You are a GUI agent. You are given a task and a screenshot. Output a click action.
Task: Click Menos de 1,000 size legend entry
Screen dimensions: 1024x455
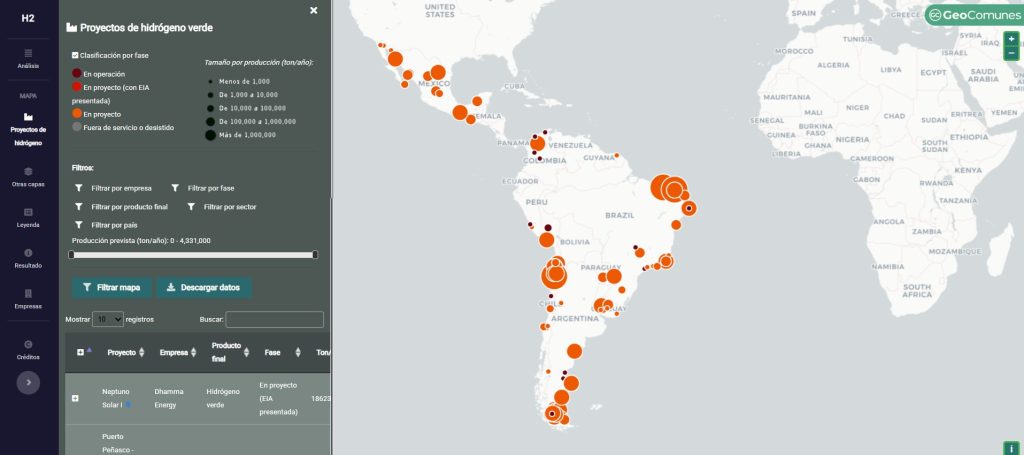pyautogui.click(x=239, y=82)
